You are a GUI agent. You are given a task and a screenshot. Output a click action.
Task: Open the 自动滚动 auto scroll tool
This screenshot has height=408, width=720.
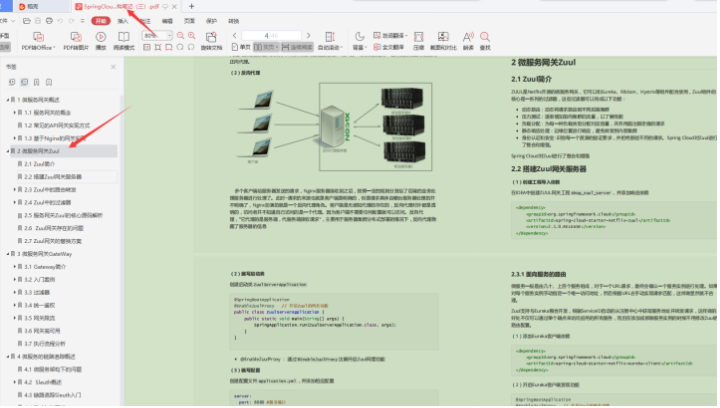330,40
